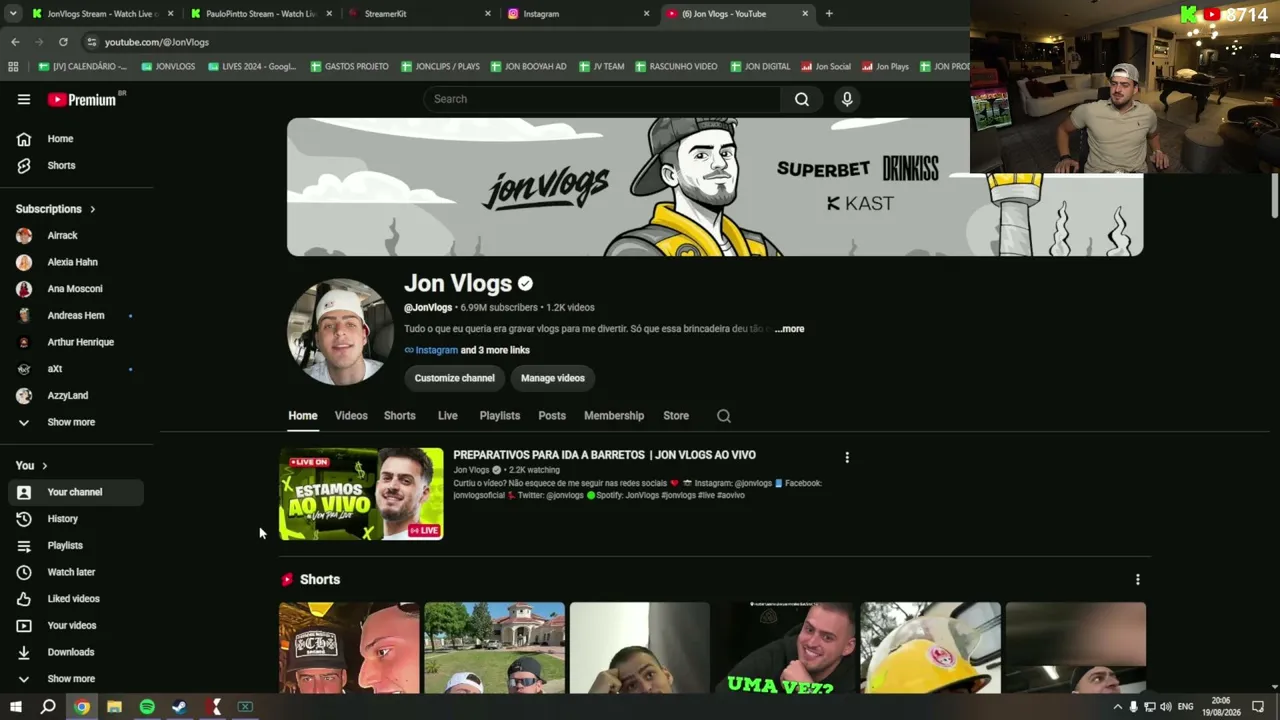Open the 'and 3 more links' link
Screen dimensions: 1280x720
pyautogui.click(x=495, y=351)
